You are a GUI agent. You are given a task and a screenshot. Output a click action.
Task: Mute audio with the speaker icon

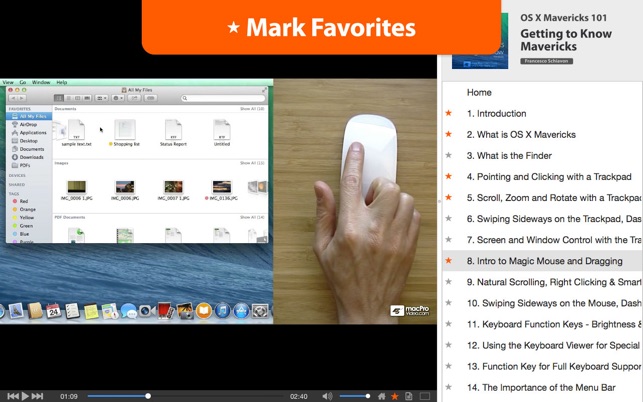pos(327,396)
